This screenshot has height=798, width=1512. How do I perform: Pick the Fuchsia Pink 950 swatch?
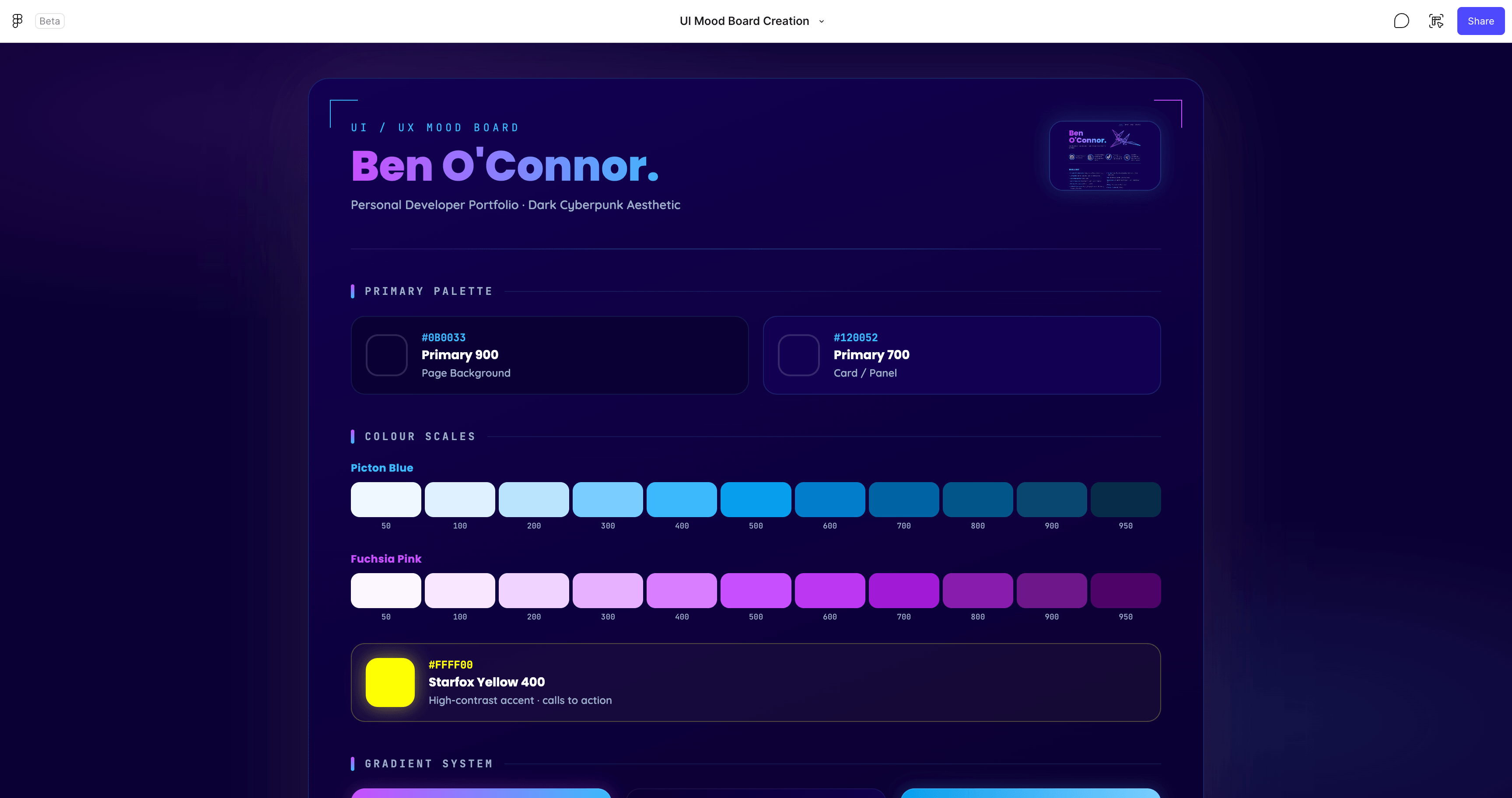pyautogui.click(x=1126, y=590)
